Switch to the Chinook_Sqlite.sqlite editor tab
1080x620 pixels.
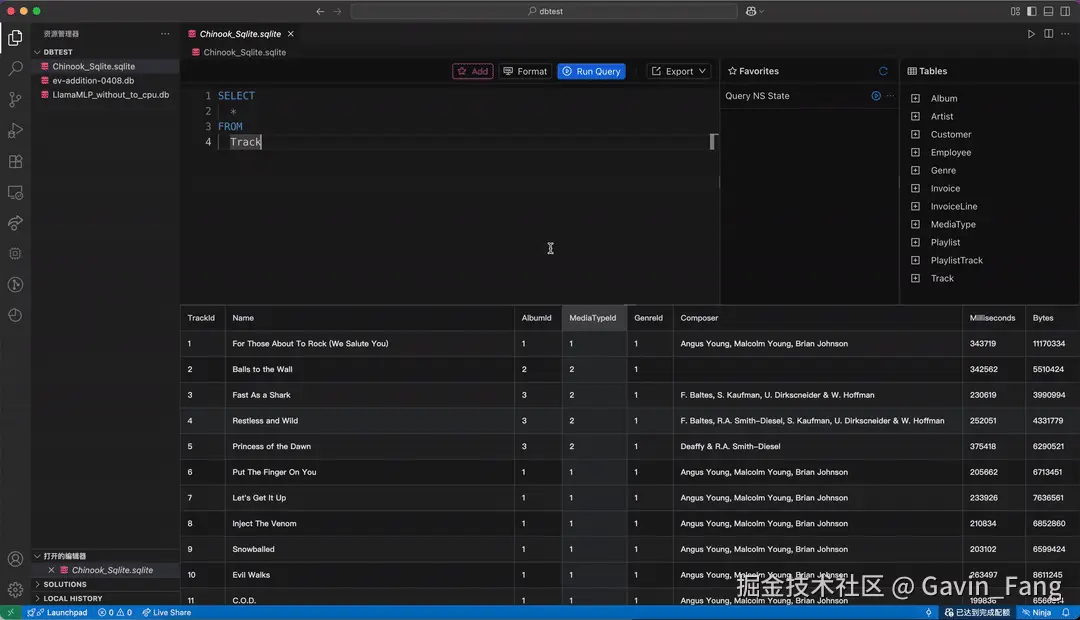click(240, 34)
